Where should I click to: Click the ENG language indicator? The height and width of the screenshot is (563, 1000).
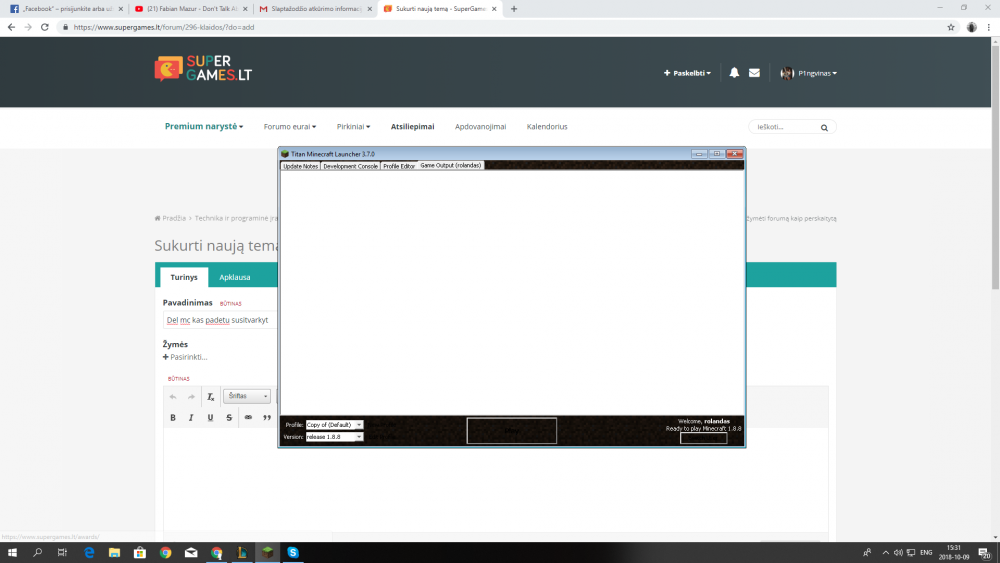click(926, 552)
